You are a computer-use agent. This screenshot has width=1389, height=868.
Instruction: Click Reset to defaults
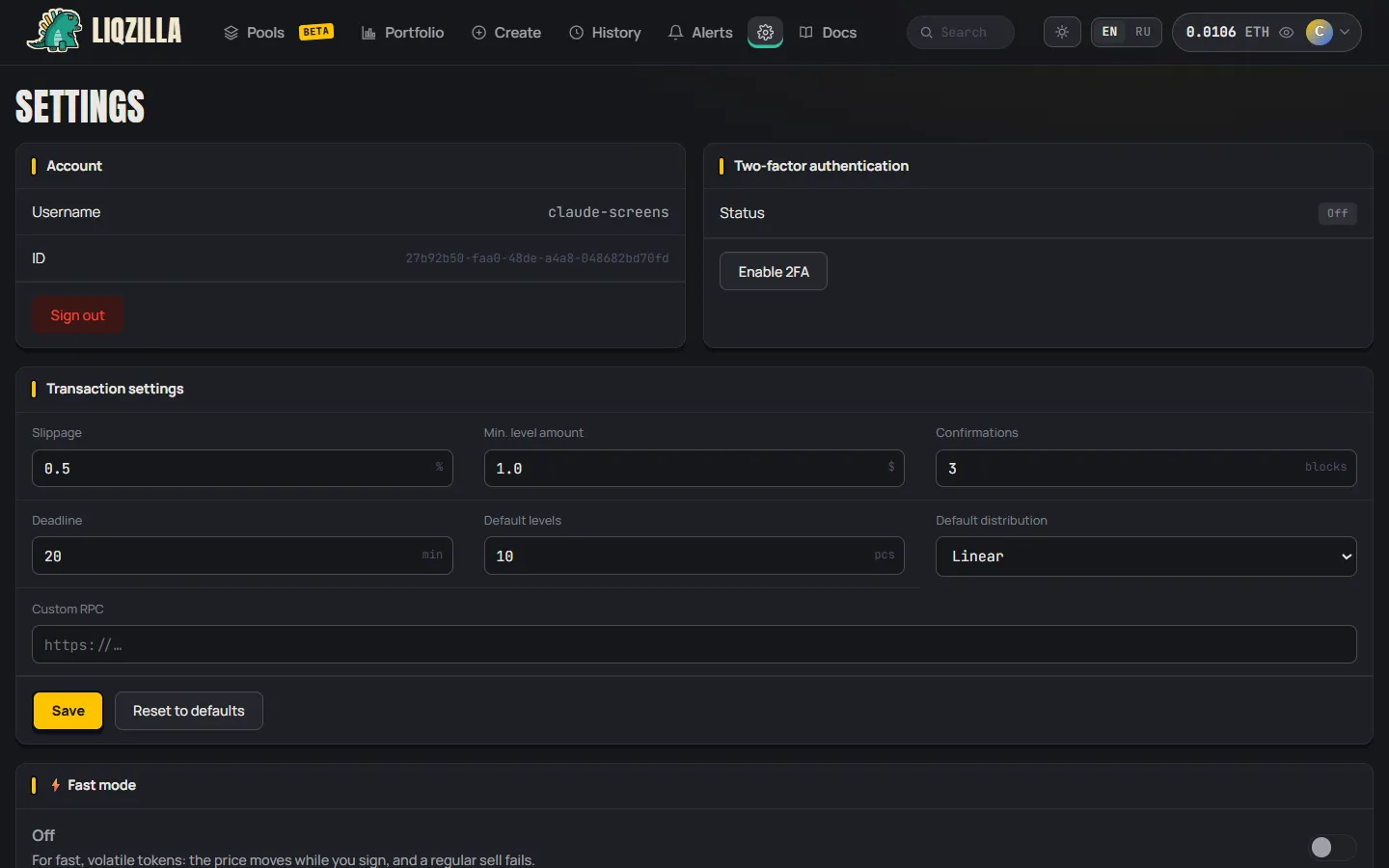coord(189,711)
